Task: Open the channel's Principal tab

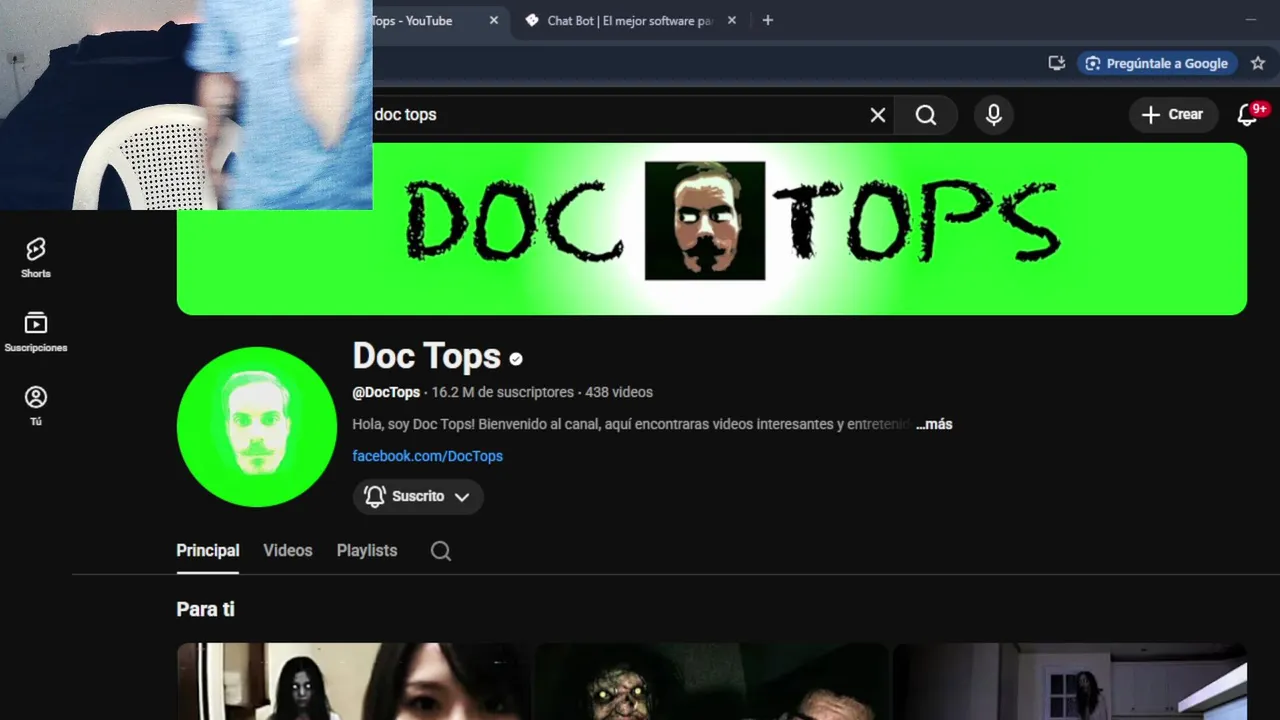Action: tap(208, 551)
